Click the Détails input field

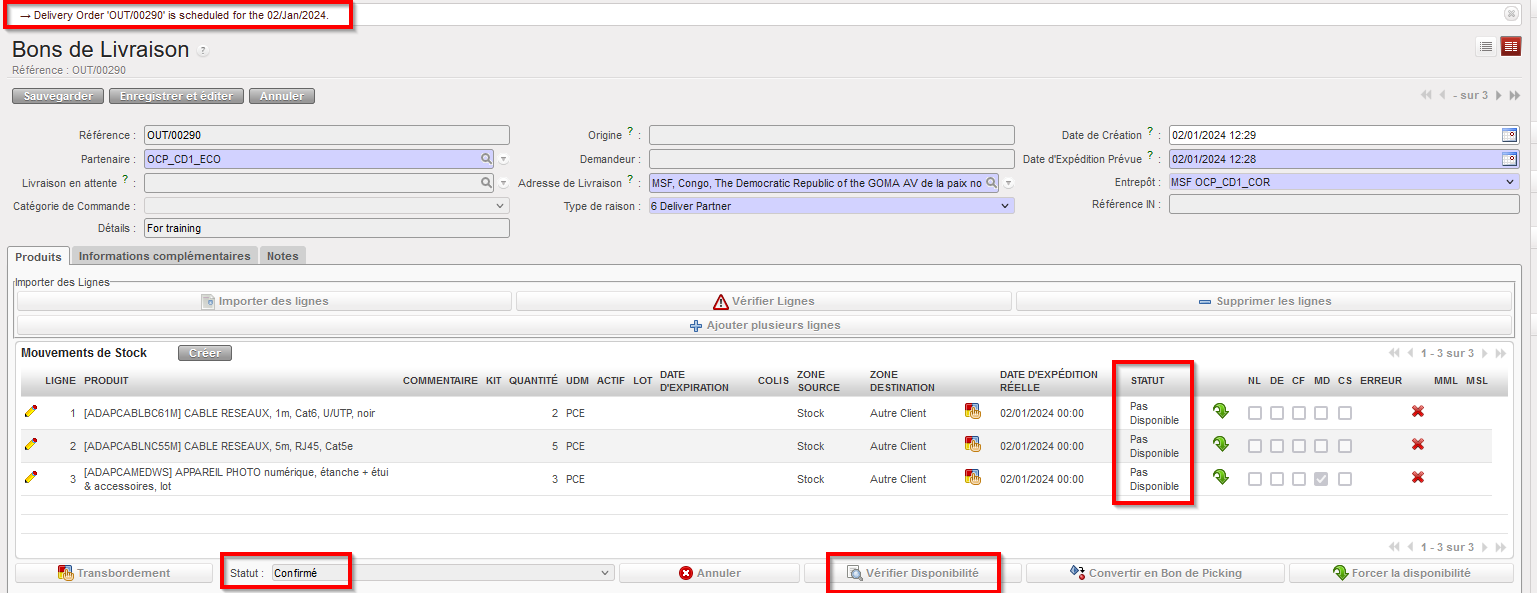point(327,229)
